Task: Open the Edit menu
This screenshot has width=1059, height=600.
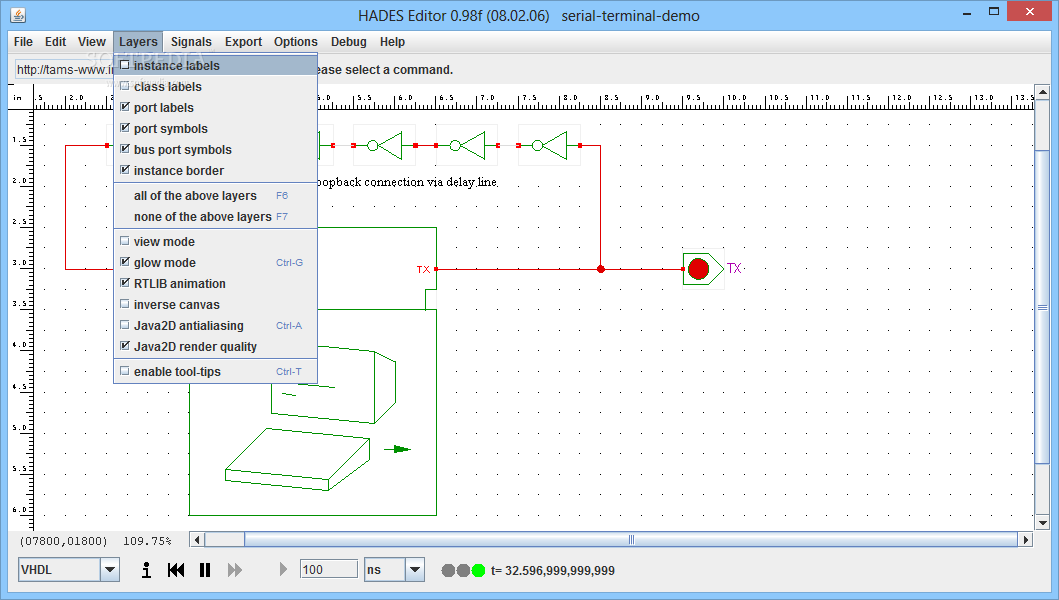Action: [55, 41]
